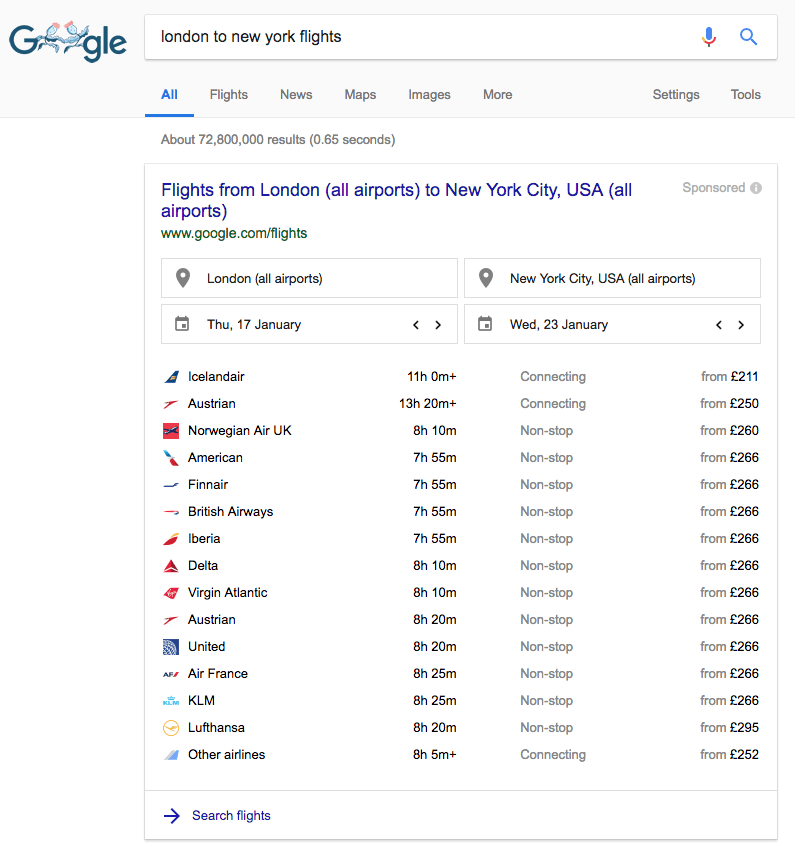Go to previous departure date
795x853 pixels.
click(x=416, y=325)
